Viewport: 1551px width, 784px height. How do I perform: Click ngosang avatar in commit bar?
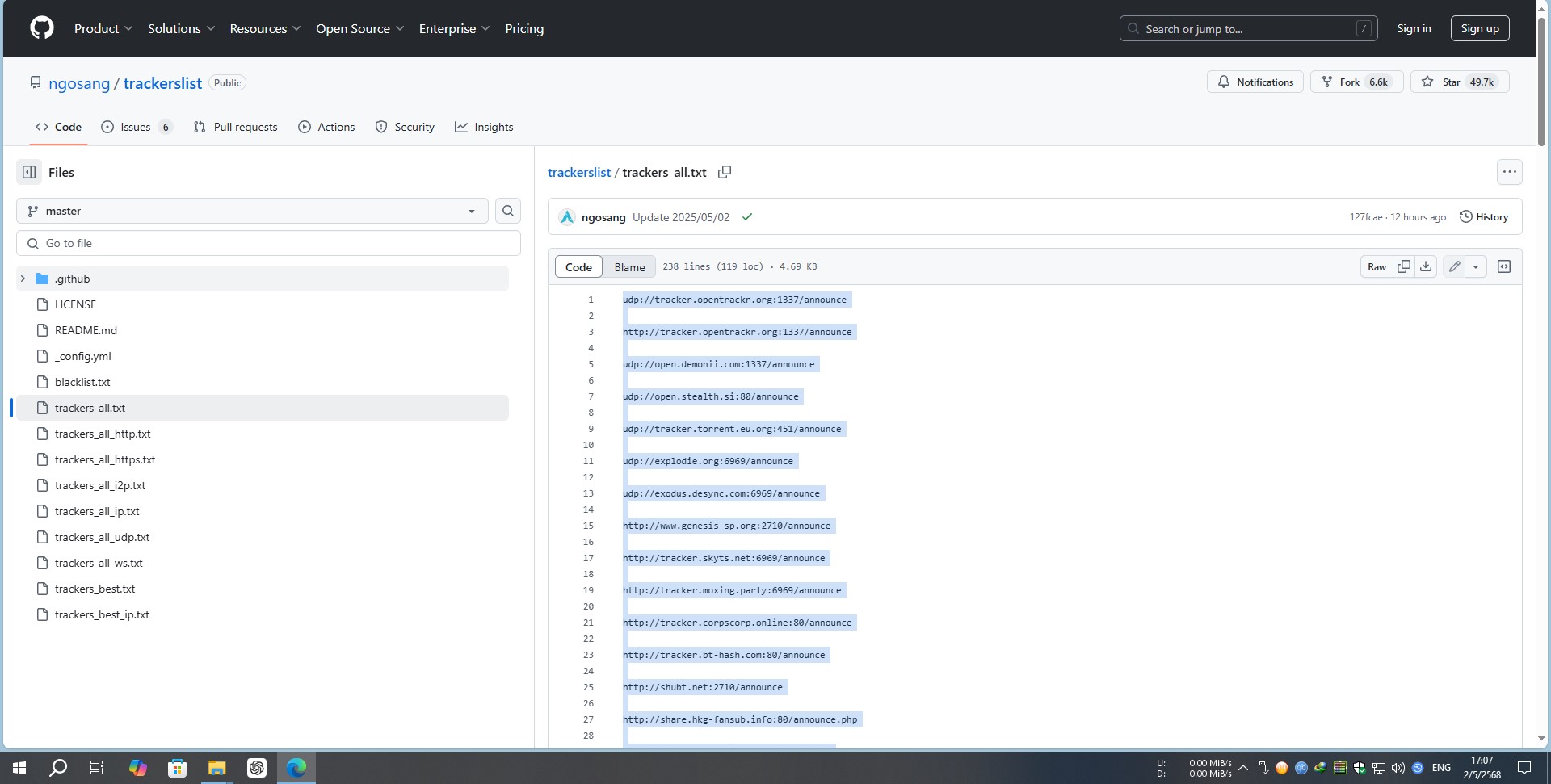[x=567, y=217]
